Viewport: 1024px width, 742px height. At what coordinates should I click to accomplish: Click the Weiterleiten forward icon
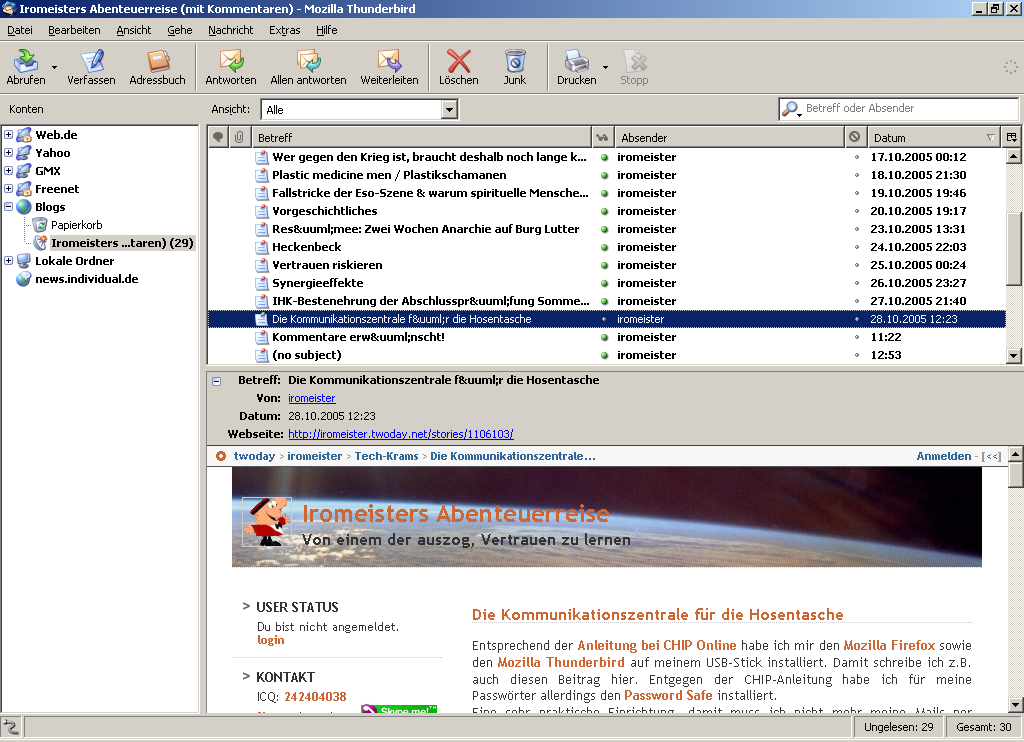tap(390, 61)
